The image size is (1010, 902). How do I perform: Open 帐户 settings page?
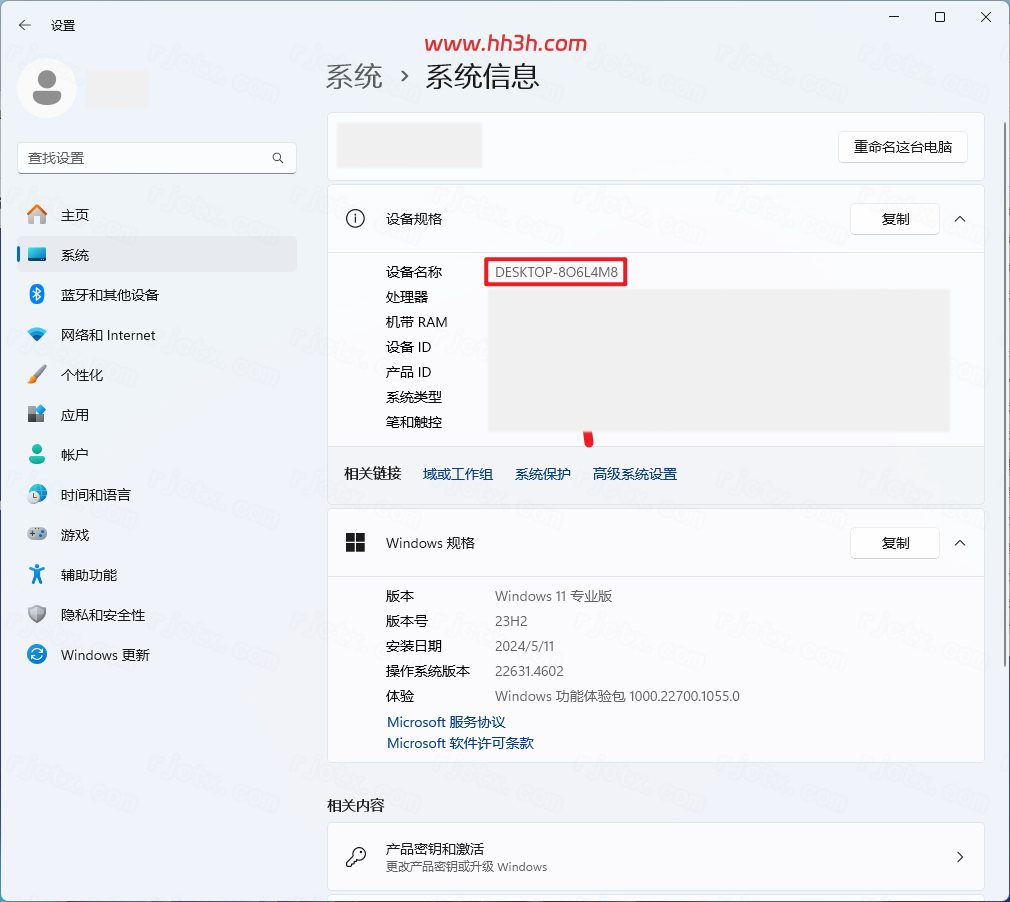pyautogui.click(x=157, y=454)
